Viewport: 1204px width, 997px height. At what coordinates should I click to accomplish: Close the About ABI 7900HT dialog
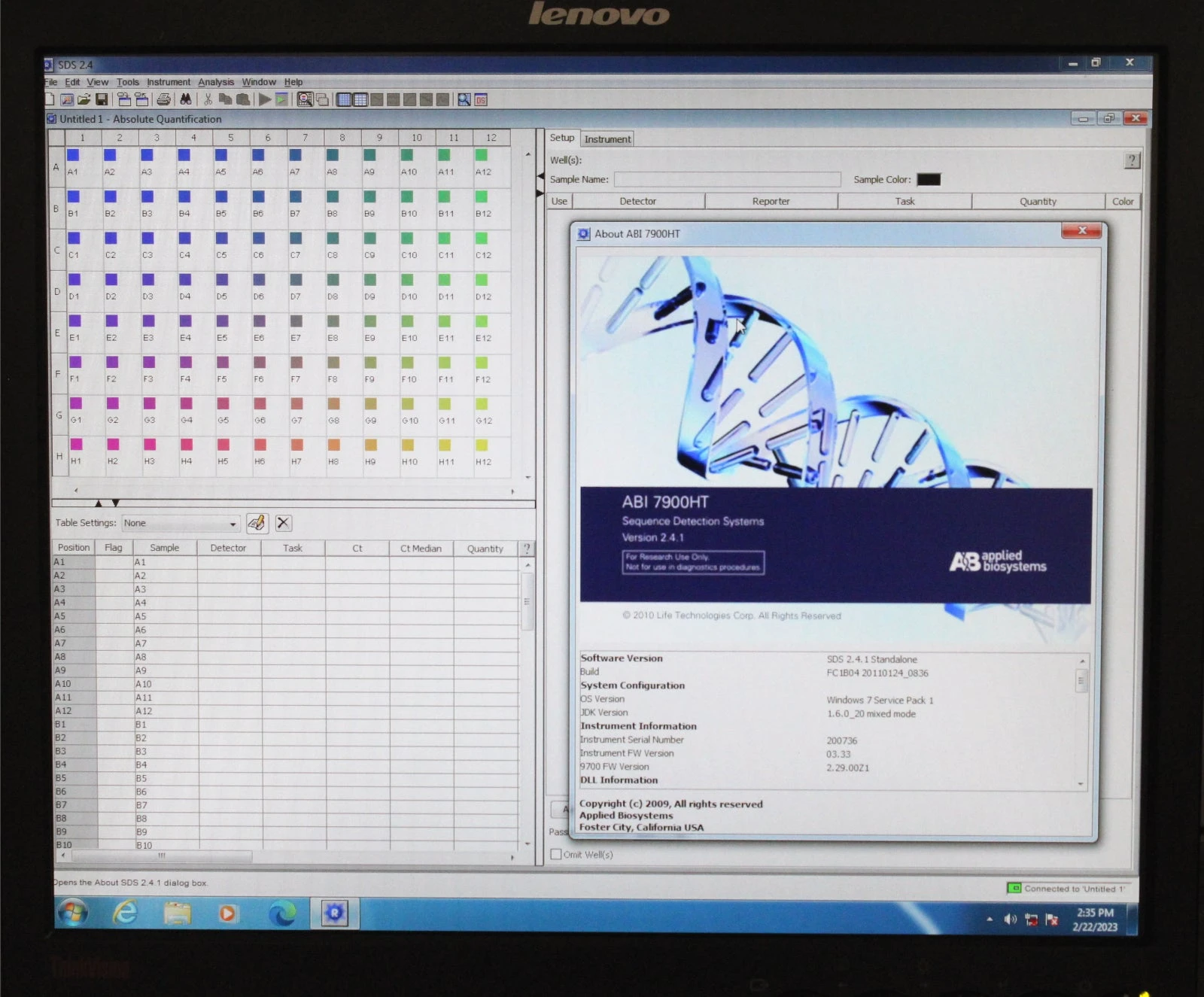pyautogui.click(x=1082, y=231)
